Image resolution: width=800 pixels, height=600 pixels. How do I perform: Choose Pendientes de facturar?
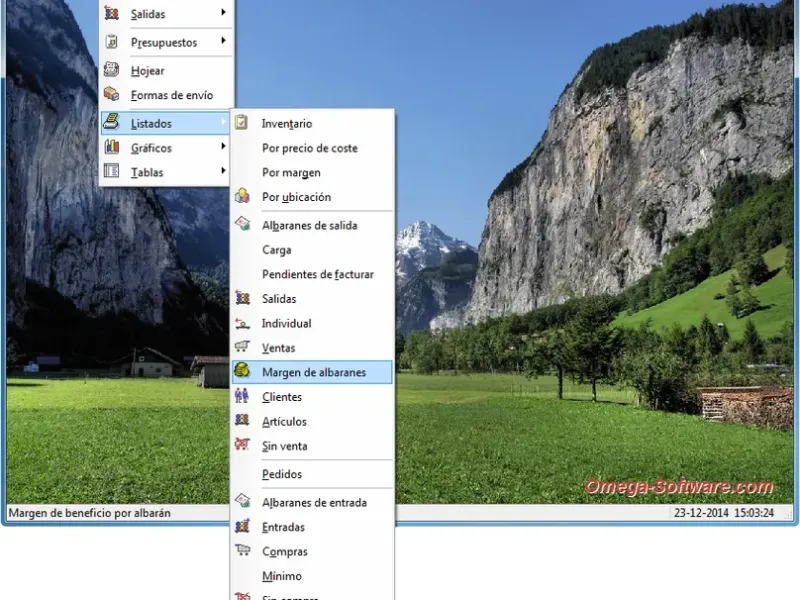point(312,274)
